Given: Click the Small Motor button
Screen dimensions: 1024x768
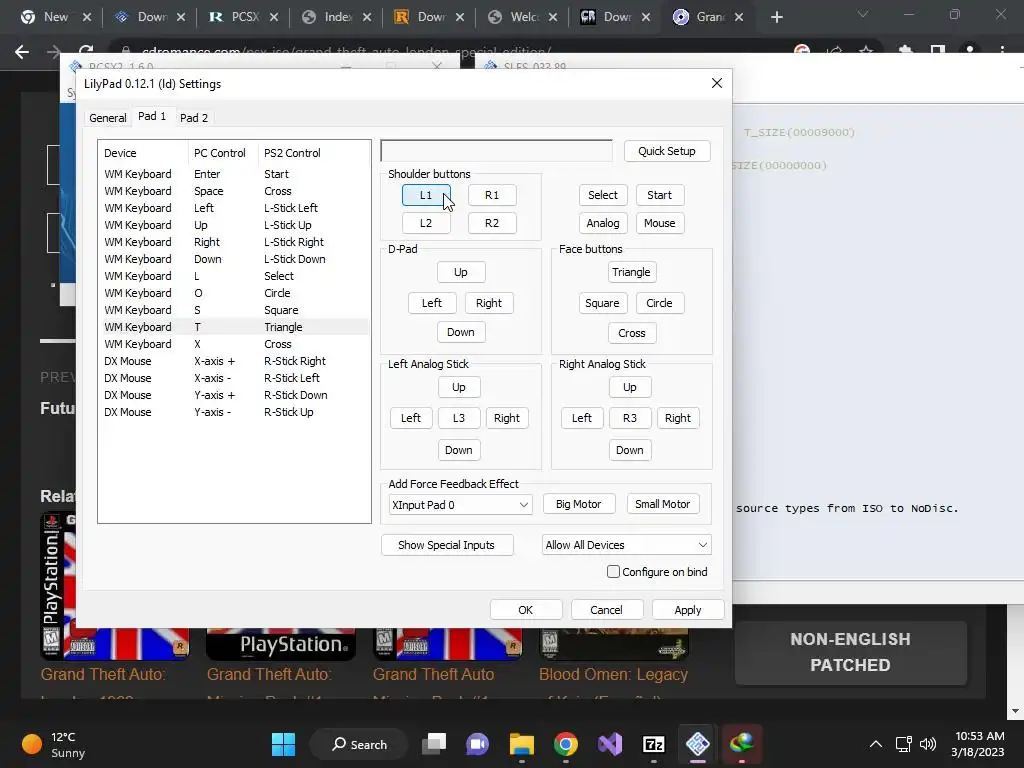Looking at the screenshot, I should tap(663, 504).
